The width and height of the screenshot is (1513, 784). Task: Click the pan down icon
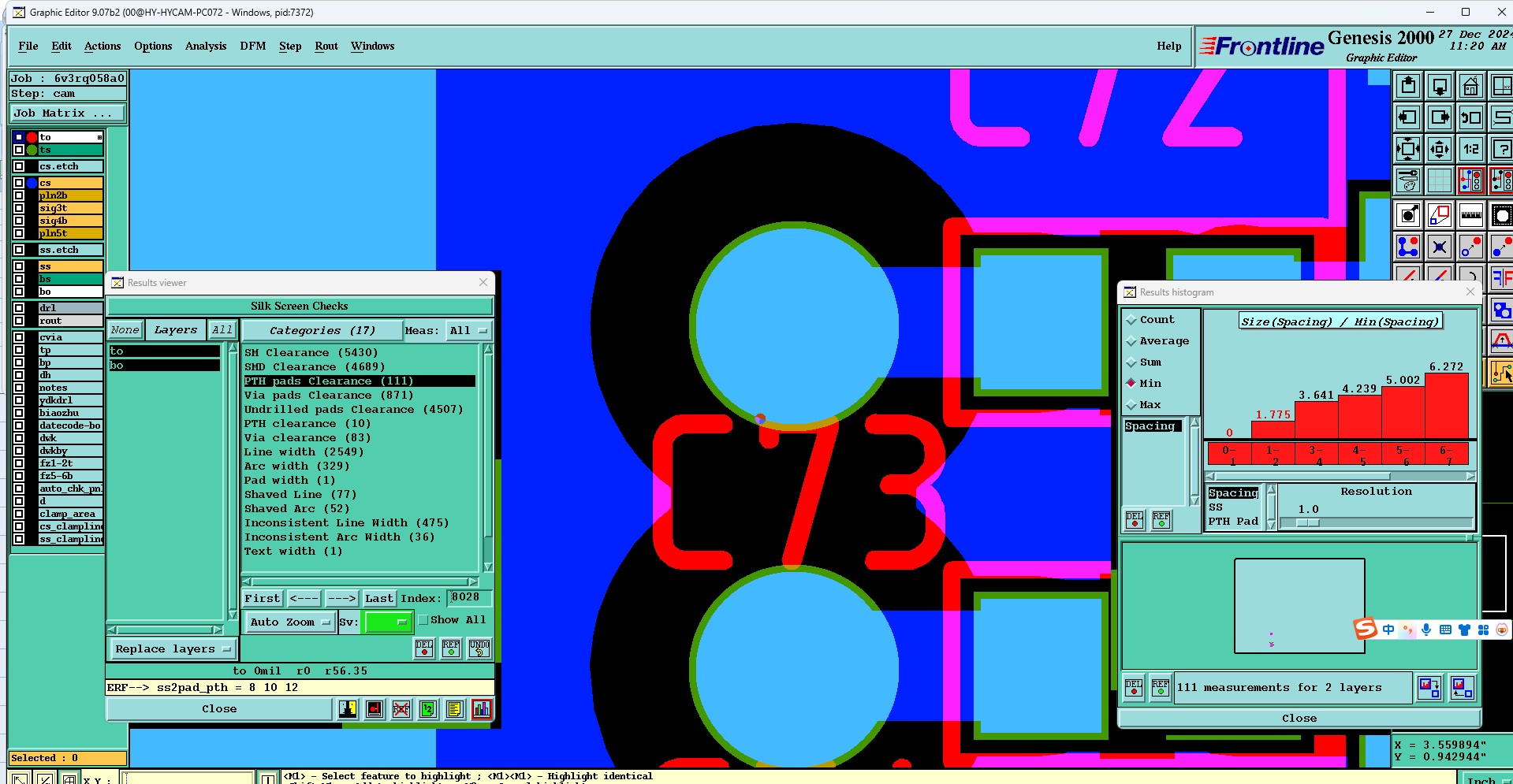point(1440,85)
